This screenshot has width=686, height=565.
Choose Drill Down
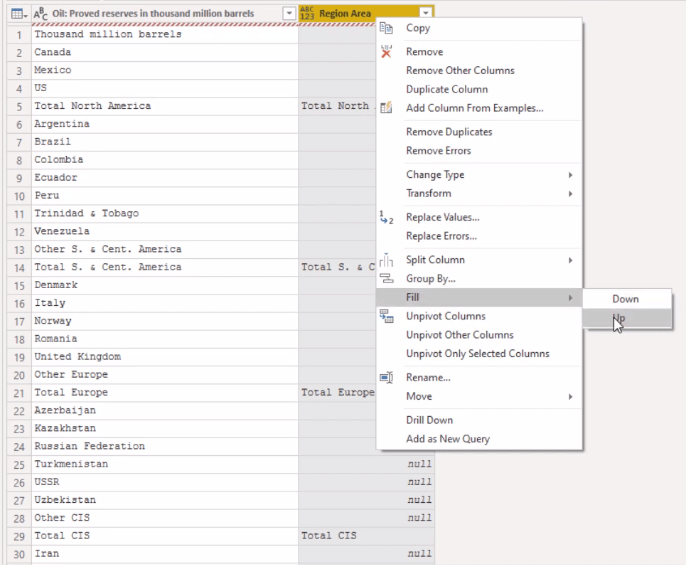479,420
